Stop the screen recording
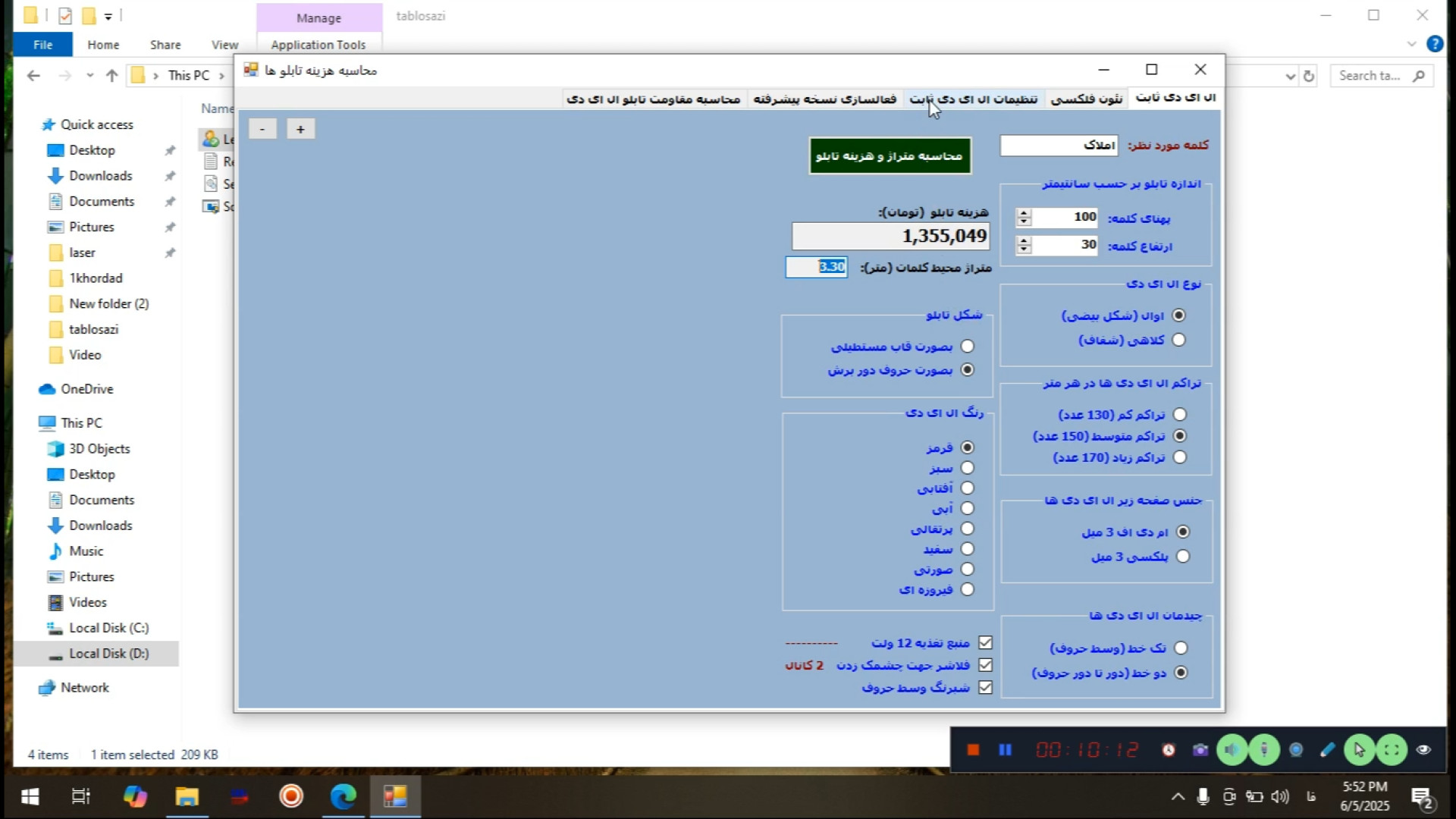This screenshot has height=819, width=1456. click(x=973, y=750)
